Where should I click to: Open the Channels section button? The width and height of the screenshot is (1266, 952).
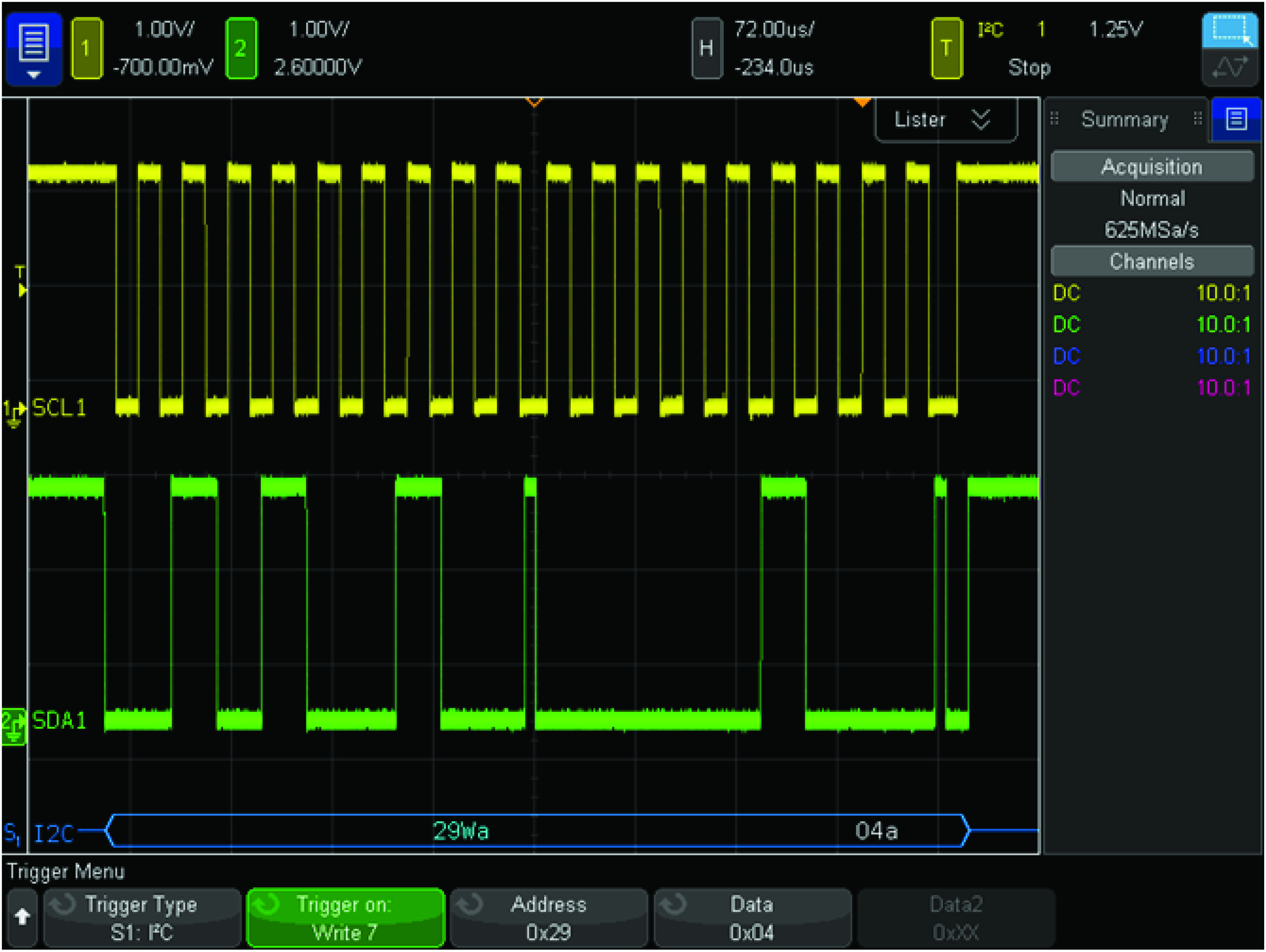[x=1151, y=261]
